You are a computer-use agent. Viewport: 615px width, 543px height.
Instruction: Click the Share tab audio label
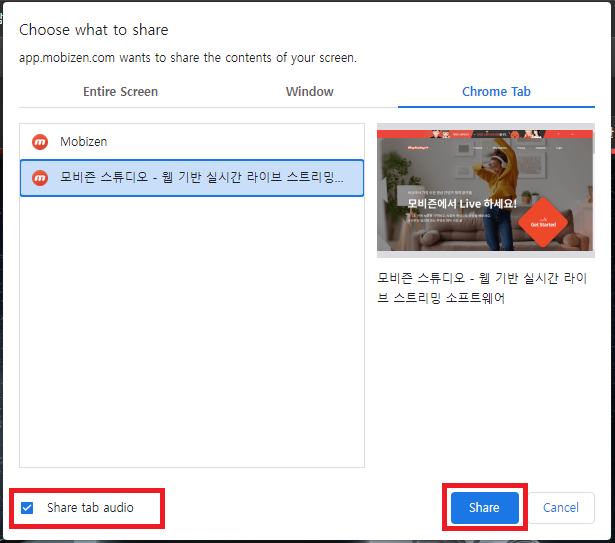tap(90, 508)
